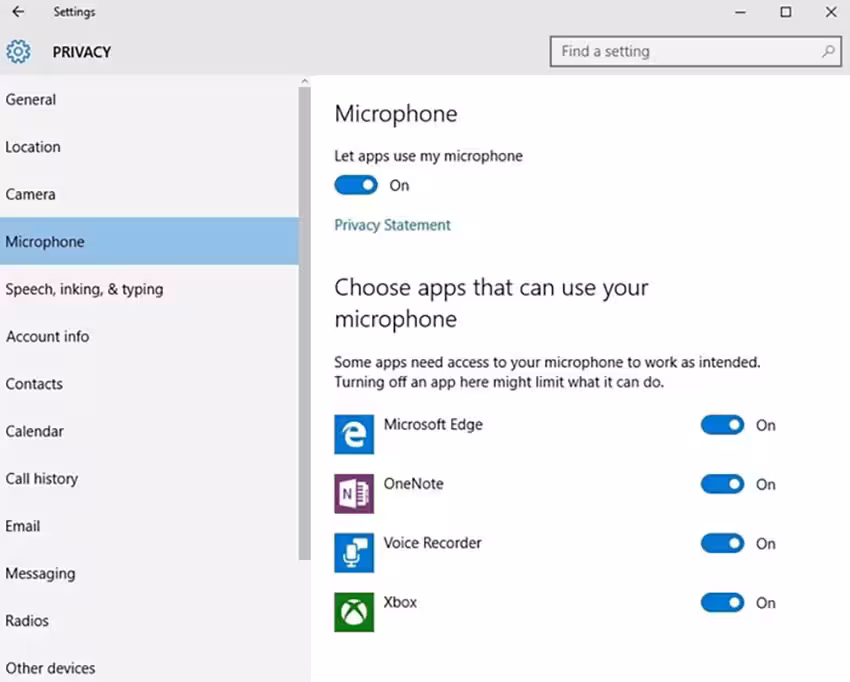Click the Microsoft Edge app icon

tap(354, 434)
